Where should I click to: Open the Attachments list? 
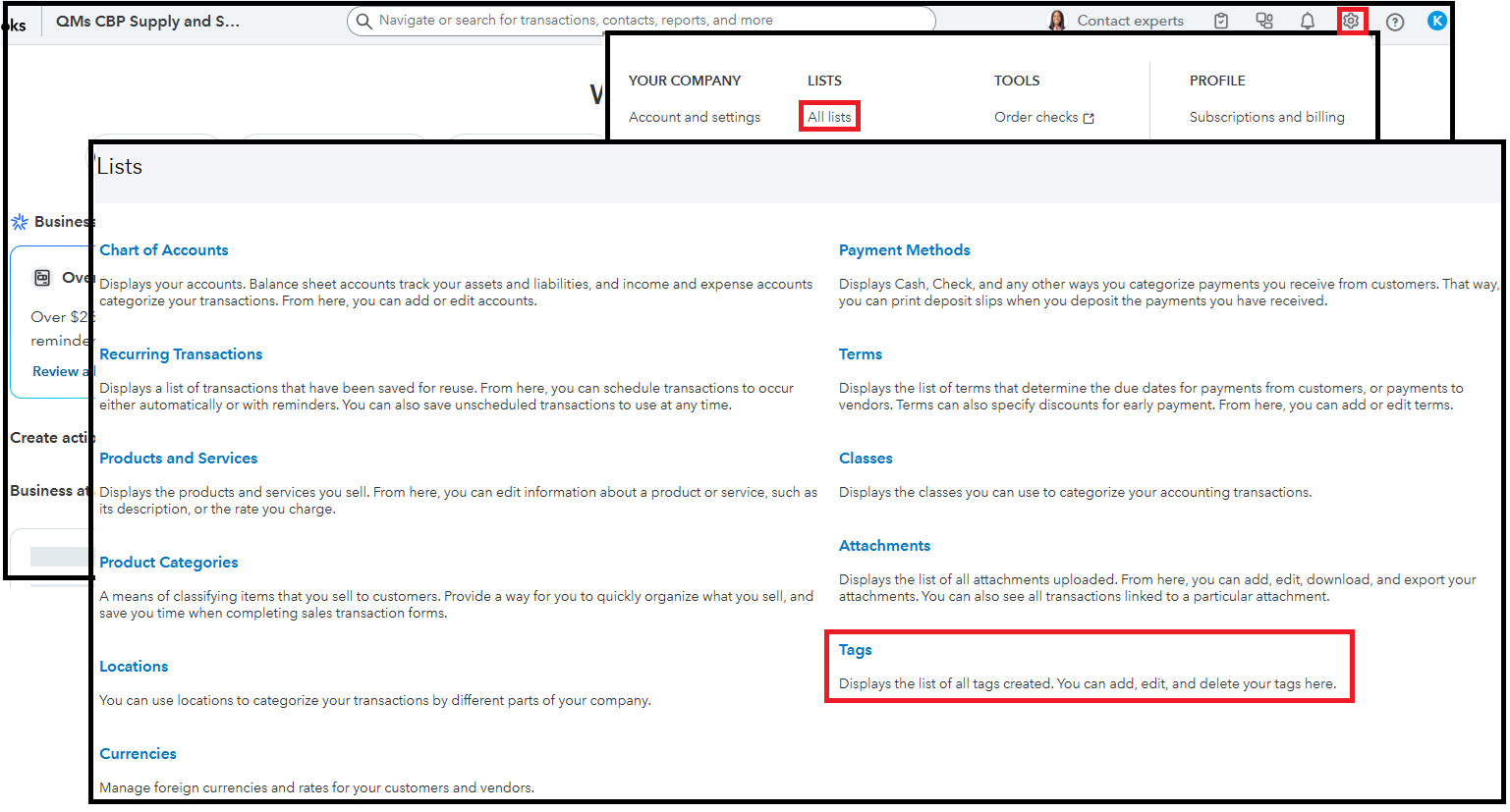coord(884,546)
